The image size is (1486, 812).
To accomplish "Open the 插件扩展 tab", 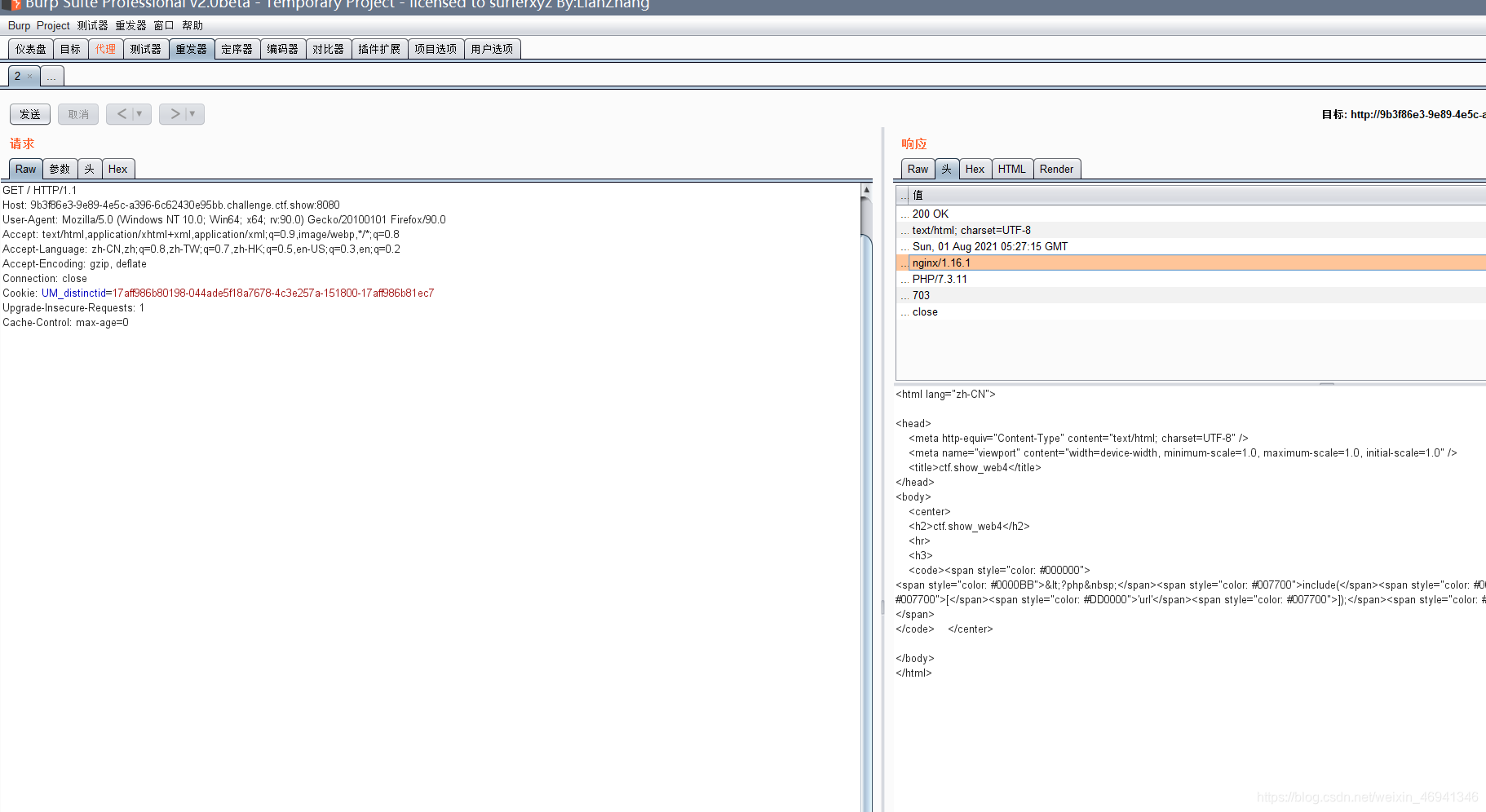I will 379,49.
